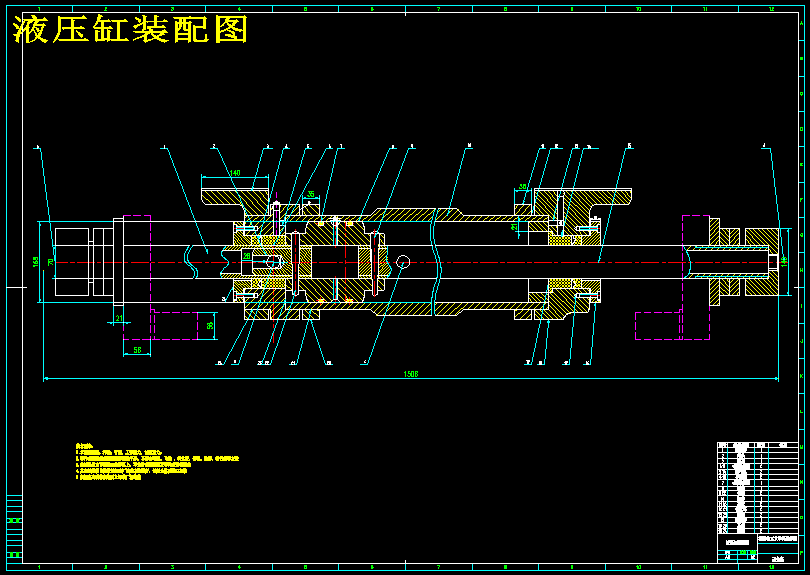Click the small circle on the centerline

click(x=403, y=262)
